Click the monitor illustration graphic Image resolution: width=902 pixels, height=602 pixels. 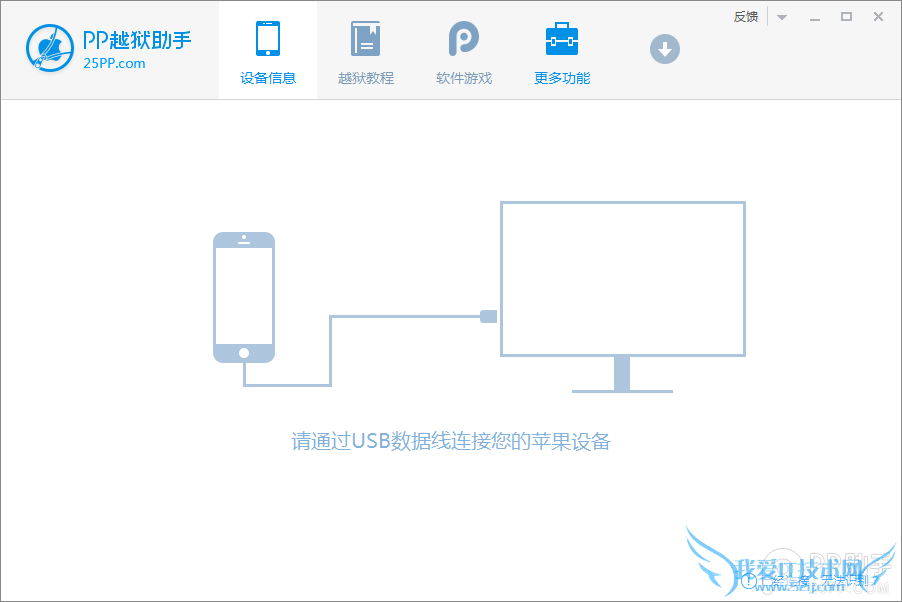tap(622, 280)
